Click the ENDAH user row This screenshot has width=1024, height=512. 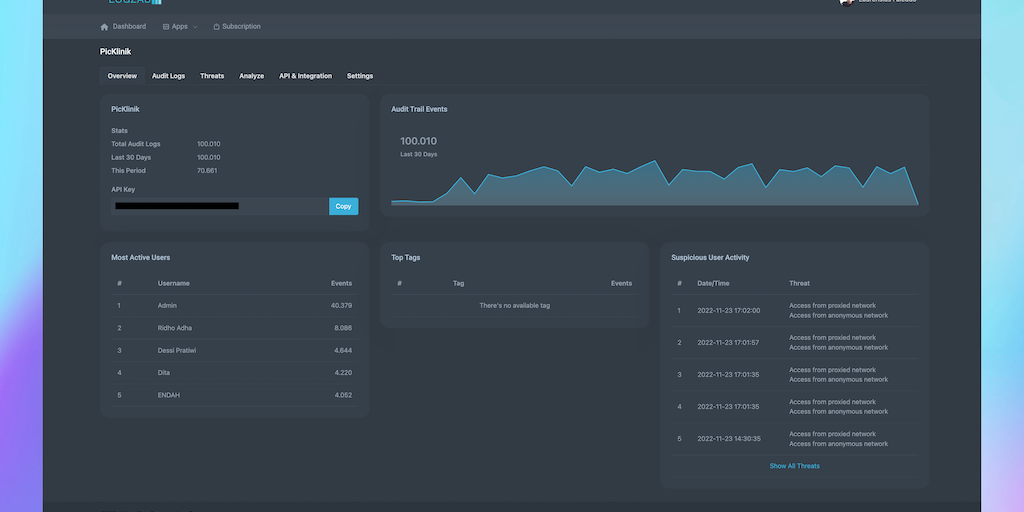tap(234, 395)
